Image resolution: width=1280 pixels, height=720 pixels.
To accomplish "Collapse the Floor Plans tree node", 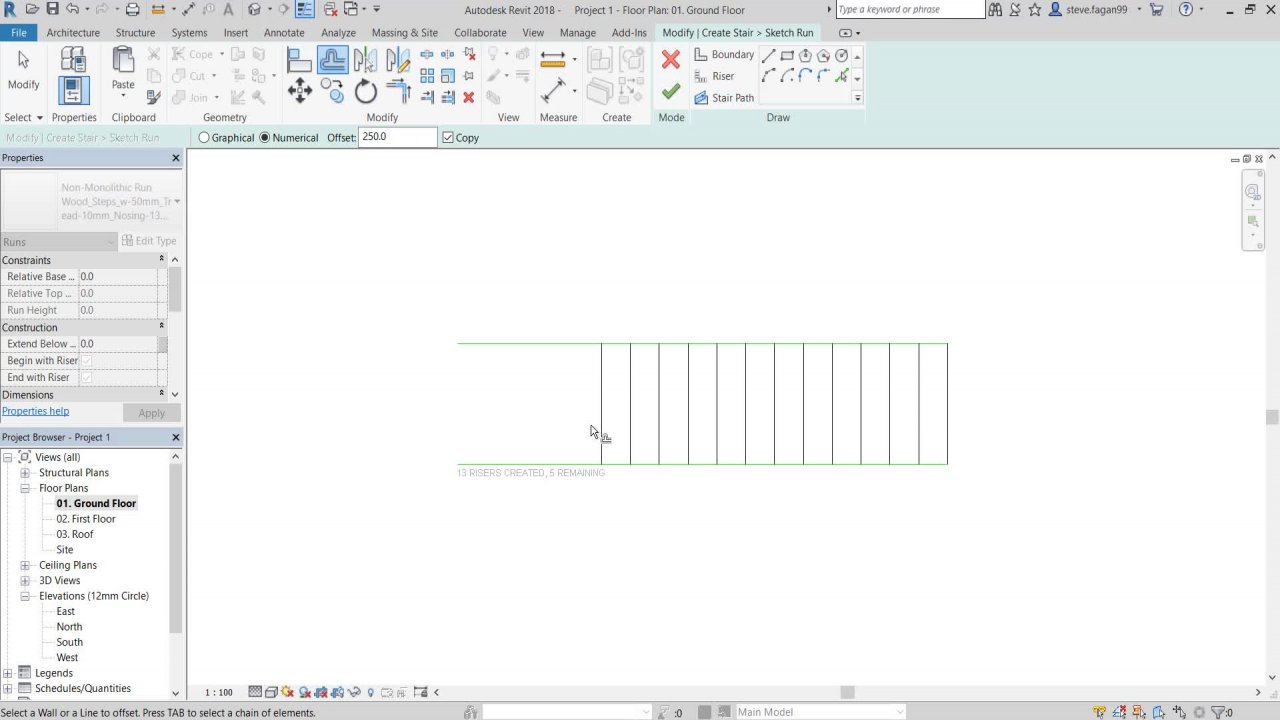I will coord(25,488).
